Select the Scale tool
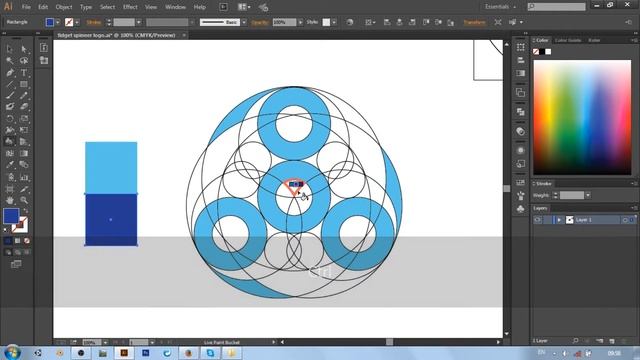 tap(24, 118)
